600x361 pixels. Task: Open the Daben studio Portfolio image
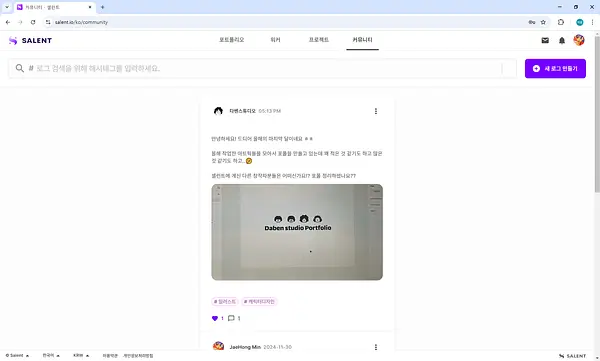pos(297,232)
